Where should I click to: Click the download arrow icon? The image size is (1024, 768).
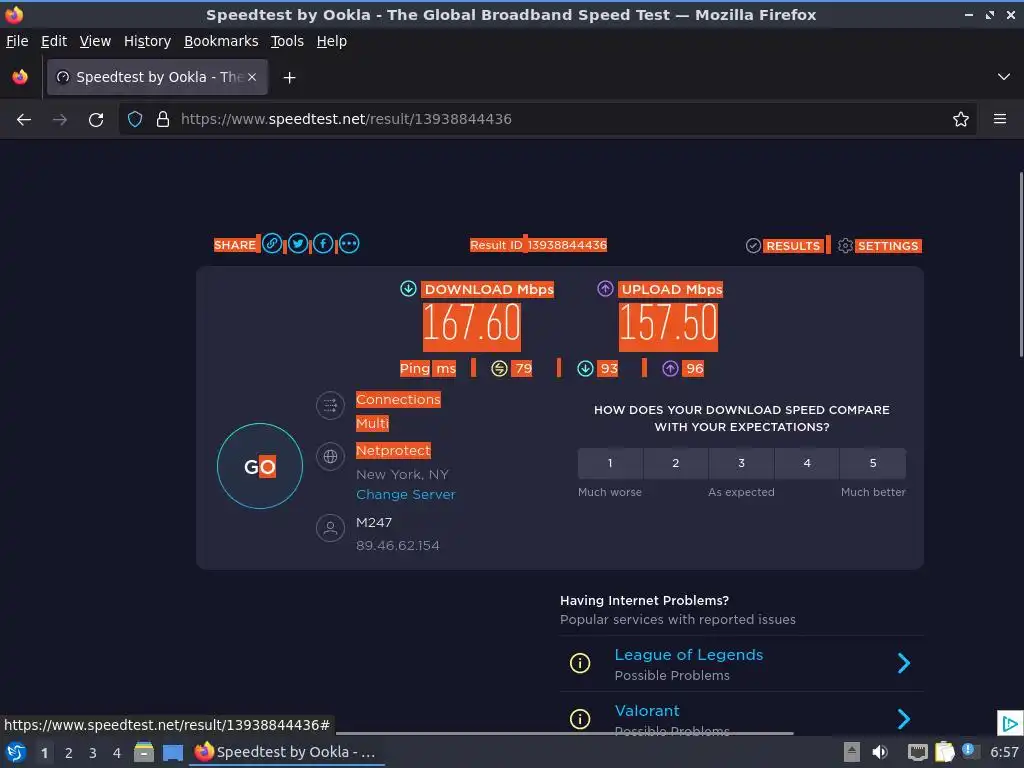pos(408,289)
